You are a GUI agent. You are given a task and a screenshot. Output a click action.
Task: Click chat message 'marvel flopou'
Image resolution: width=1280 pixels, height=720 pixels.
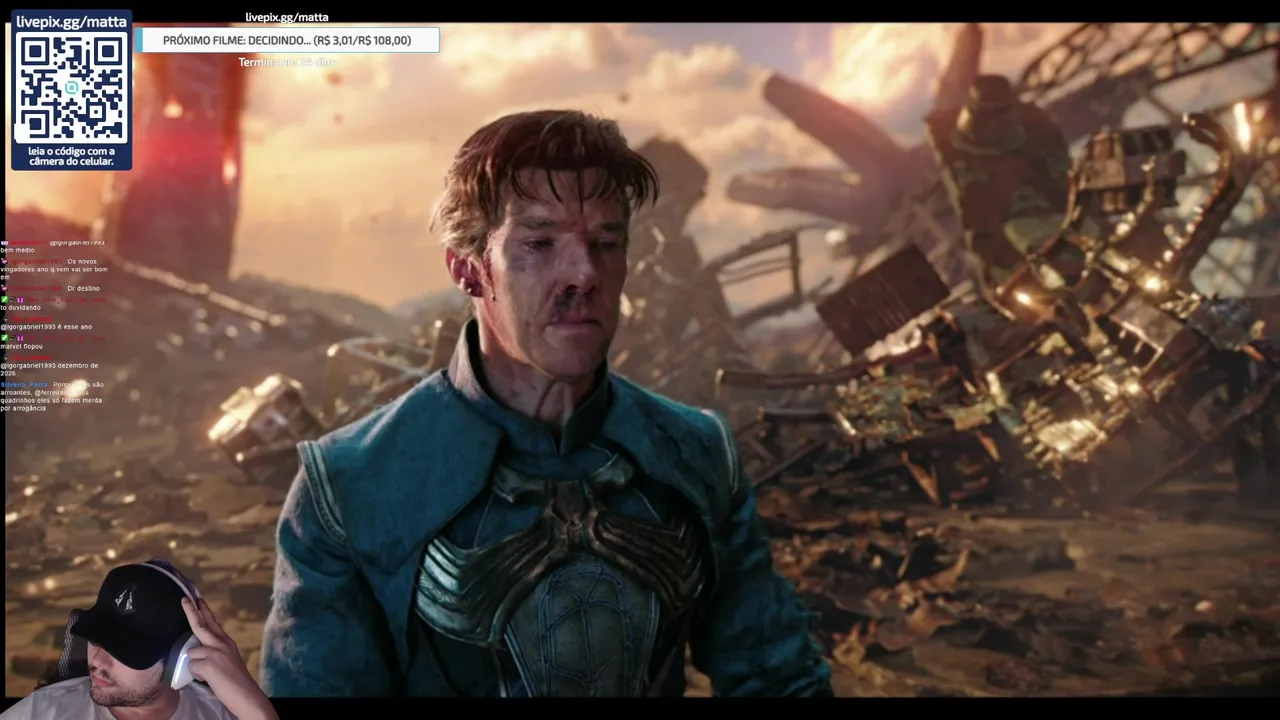(21, 346)
